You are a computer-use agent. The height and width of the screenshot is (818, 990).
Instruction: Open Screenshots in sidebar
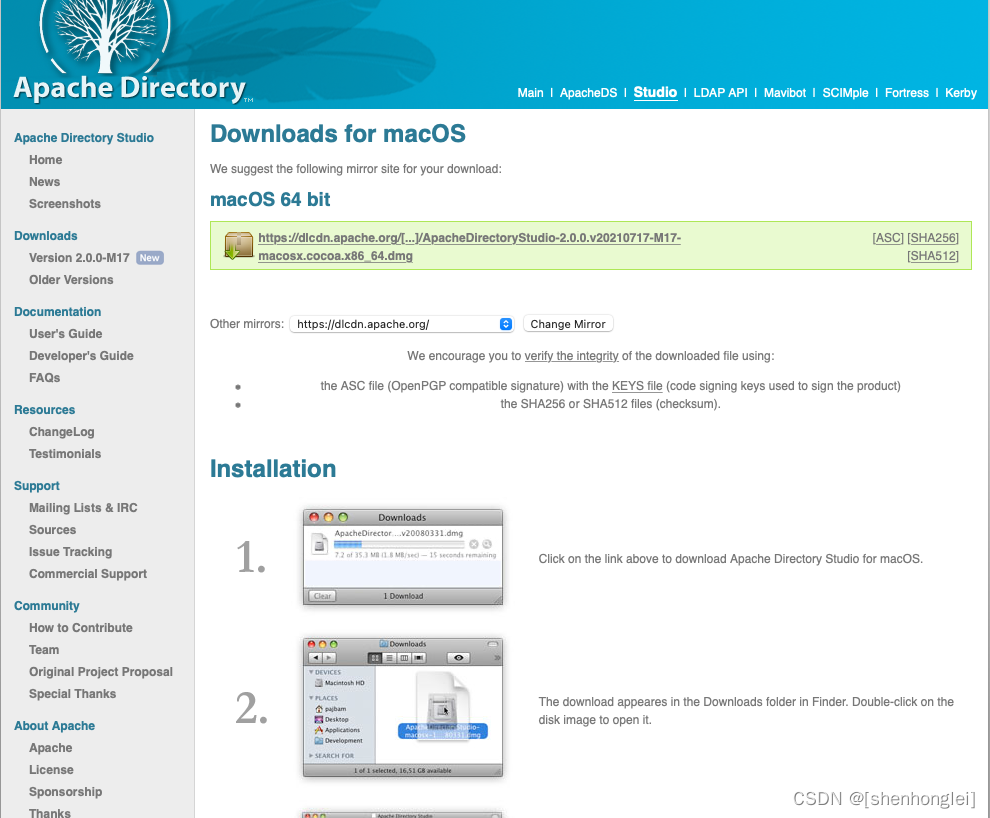(64, 204)
